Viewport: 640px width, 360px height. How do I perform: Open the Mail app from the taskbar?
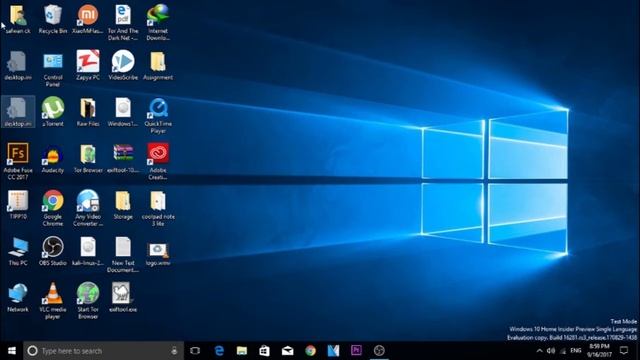[x=288, y=351]
